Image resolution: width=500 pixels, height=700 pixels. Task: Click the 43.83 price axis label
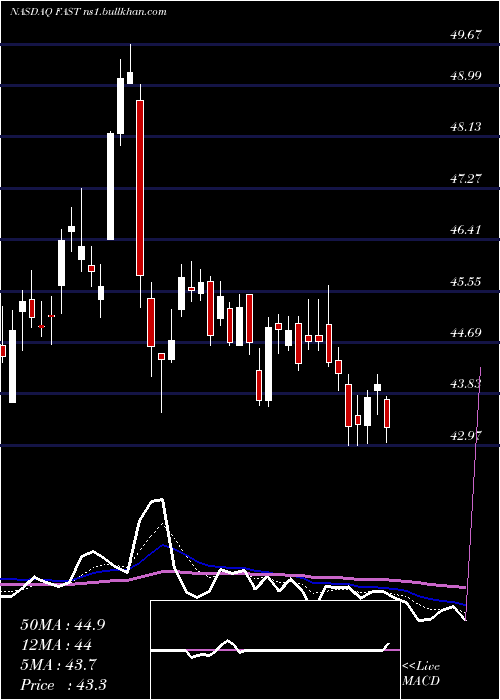467,384
